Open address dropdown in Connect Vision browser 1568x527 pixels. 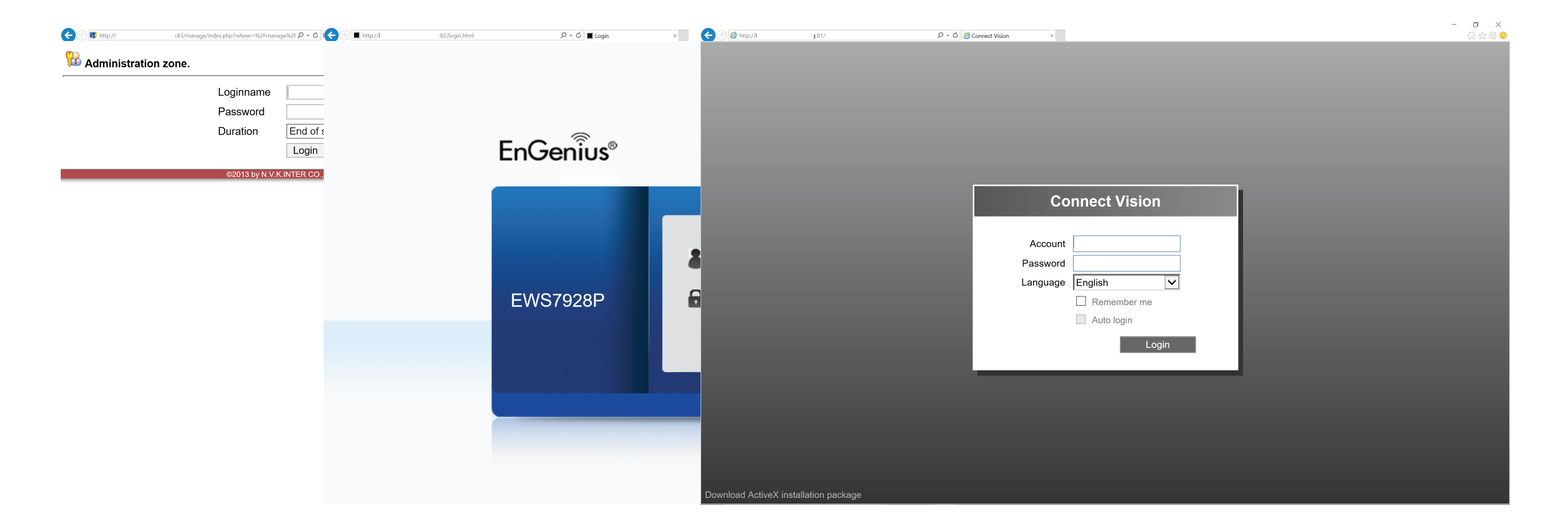click(x=948, y=35)
